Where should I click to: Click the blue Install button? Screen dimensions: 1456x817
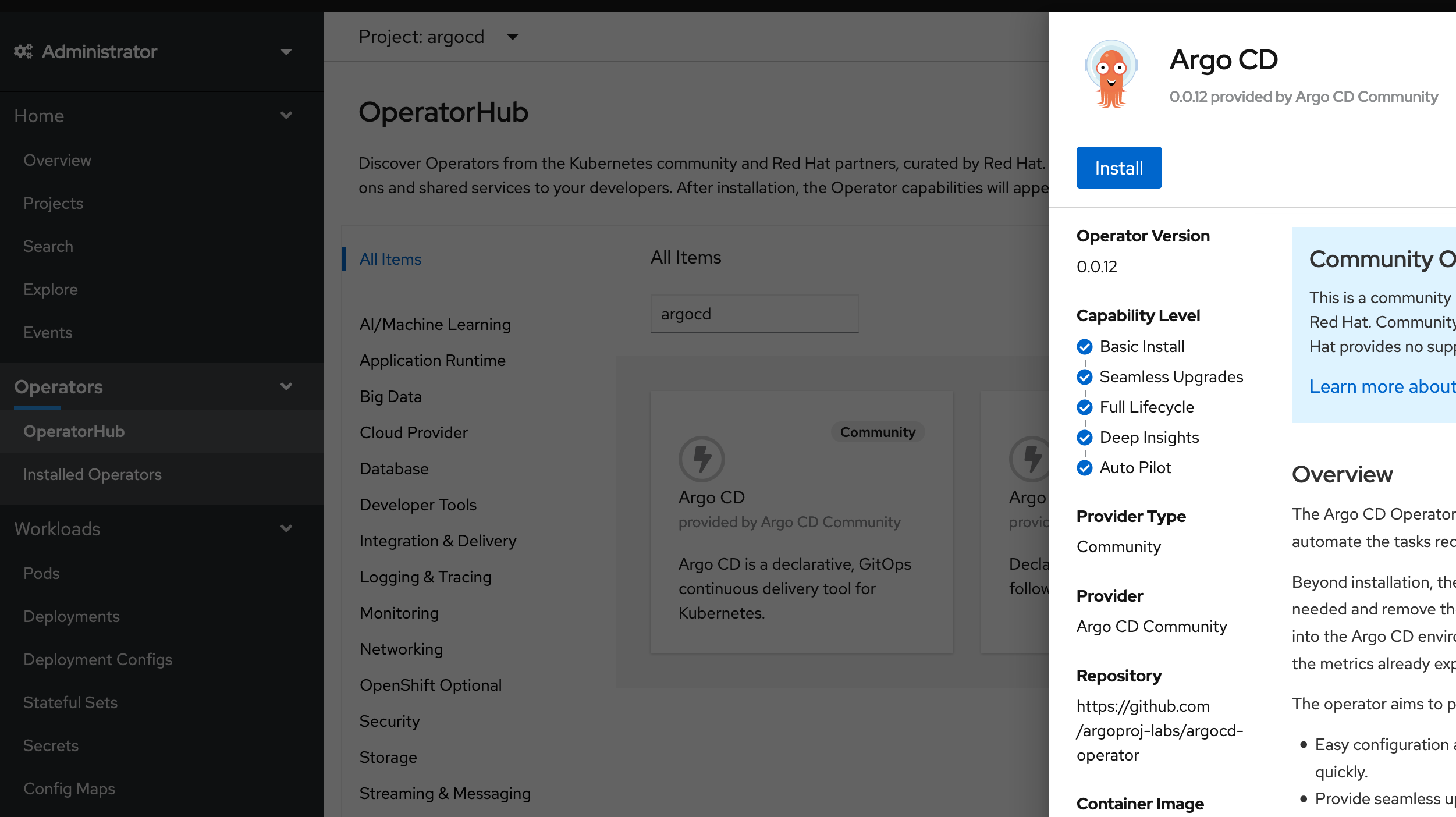point(1118,168)
